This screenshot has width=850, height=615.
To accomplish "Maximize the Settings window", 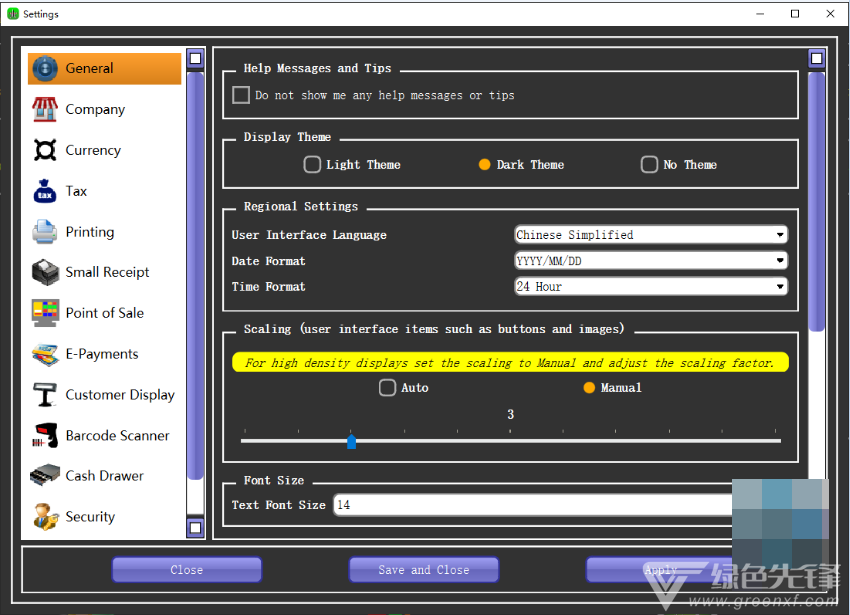I will [795, 14].
